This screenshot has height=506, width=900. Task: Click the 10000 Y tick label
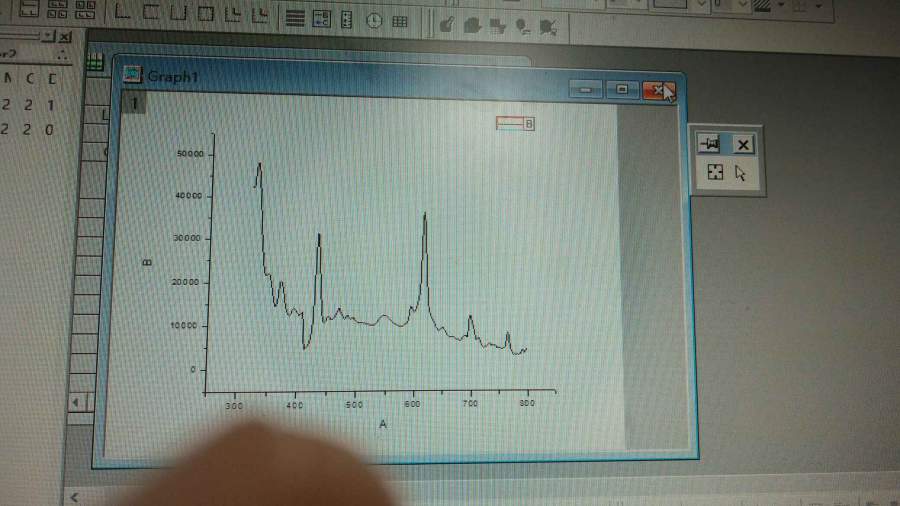(184, 325)
